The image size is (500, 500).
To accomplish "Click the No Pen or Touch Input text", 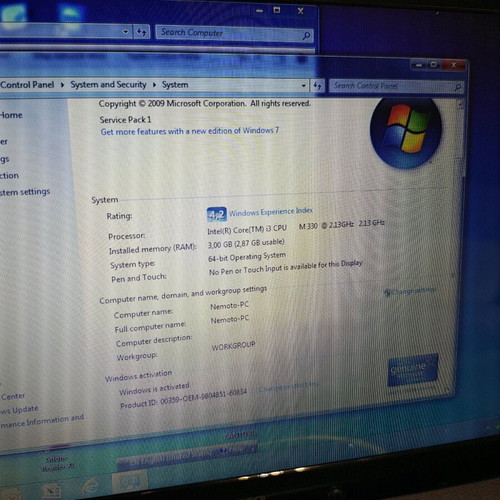I will (x=286, y=268).
